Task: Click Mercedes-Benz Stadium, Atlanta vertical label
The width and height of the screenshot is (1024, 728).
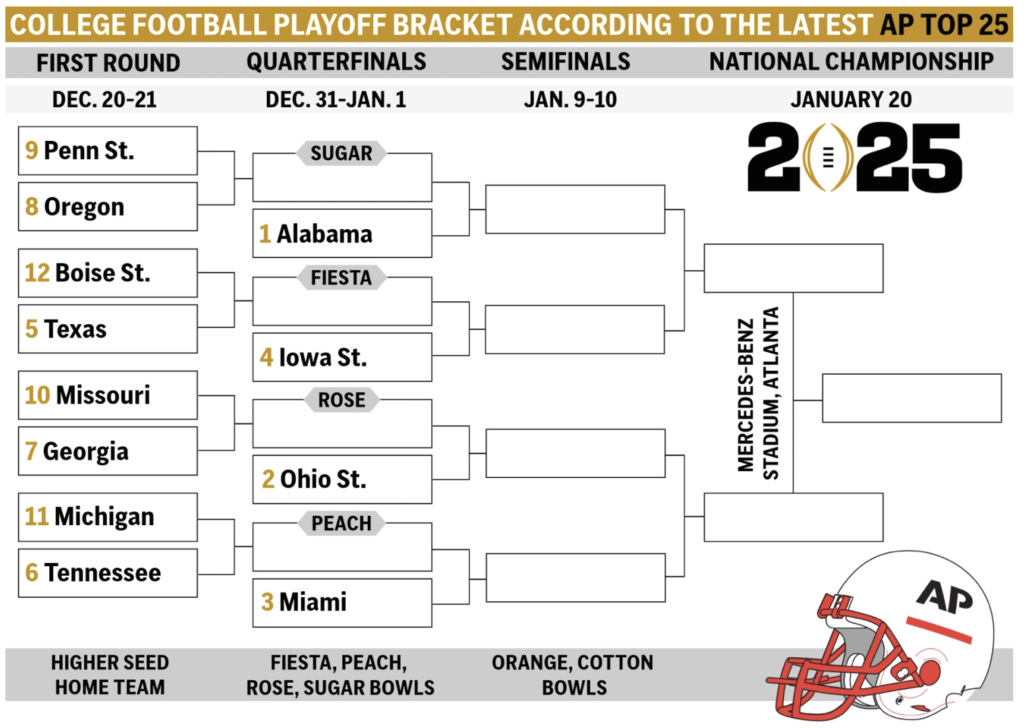Action: pos(758,393)
